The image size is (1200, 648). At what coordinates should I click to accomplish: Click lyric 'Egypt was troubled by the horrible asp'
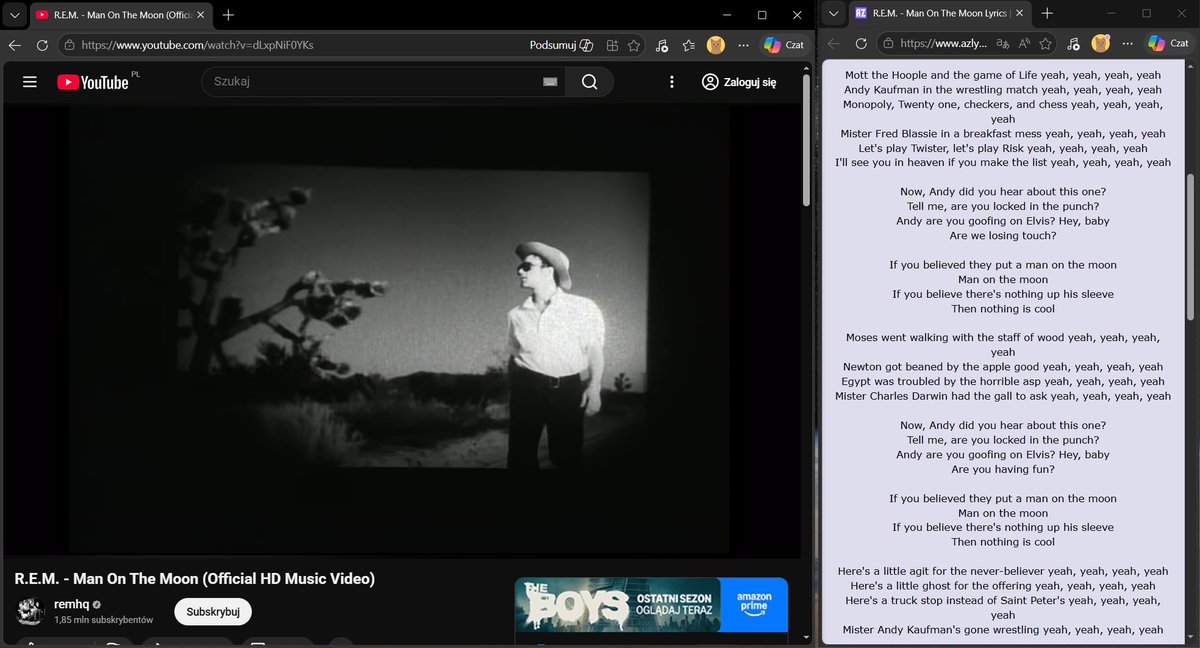(x=941, y=381)
